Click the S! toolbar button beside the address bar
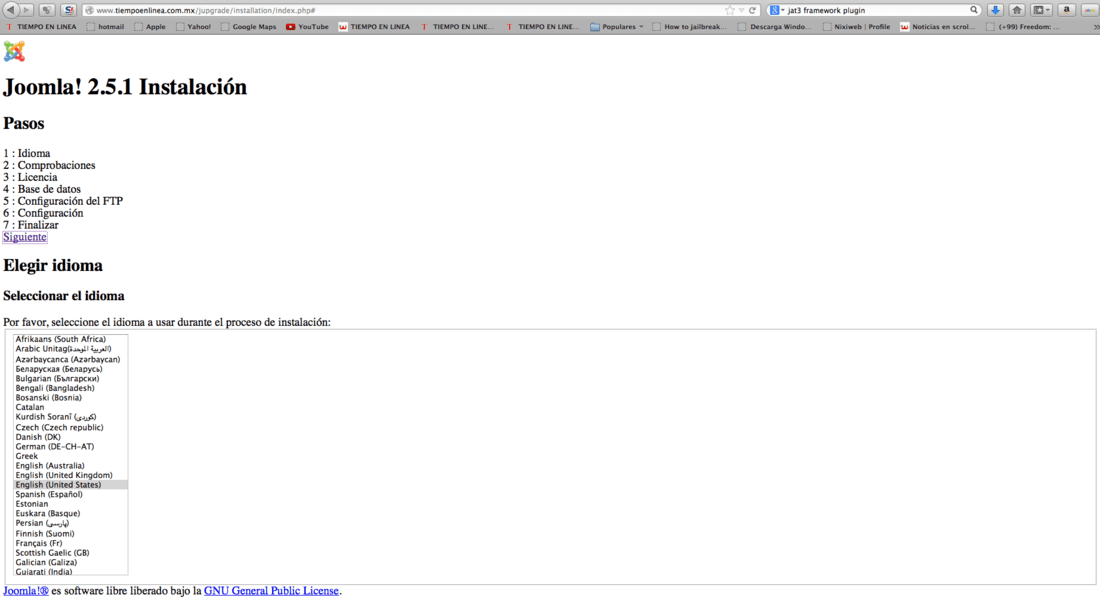1100x598 pixels. 68,10
